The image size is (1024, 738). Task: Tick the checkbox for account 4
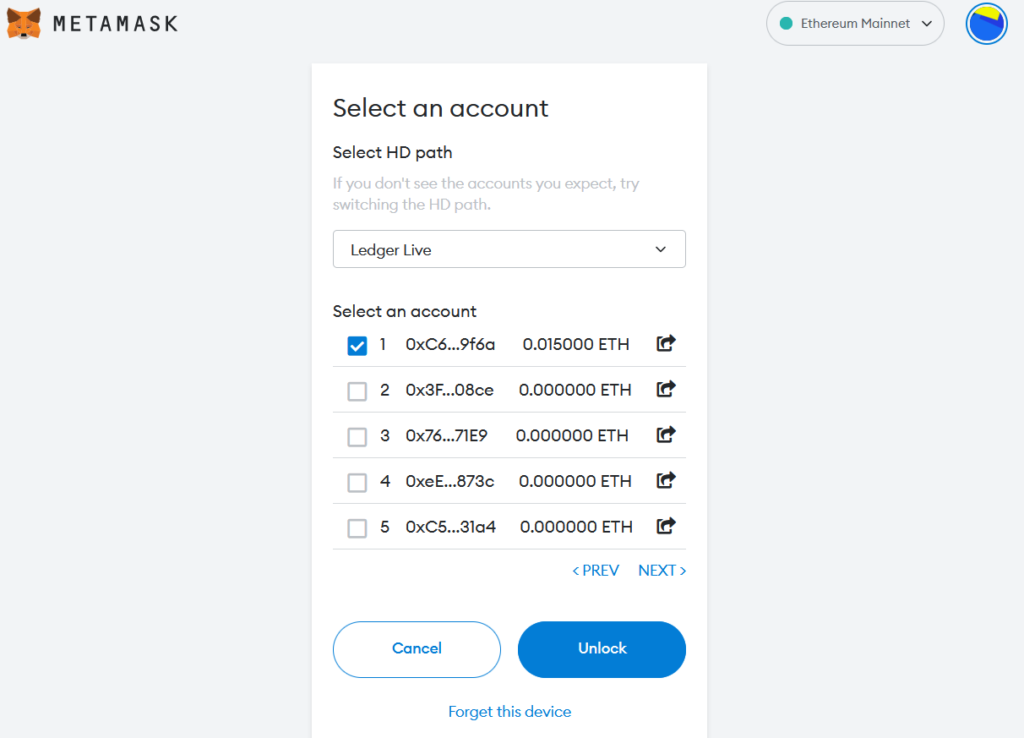point(357,482)
